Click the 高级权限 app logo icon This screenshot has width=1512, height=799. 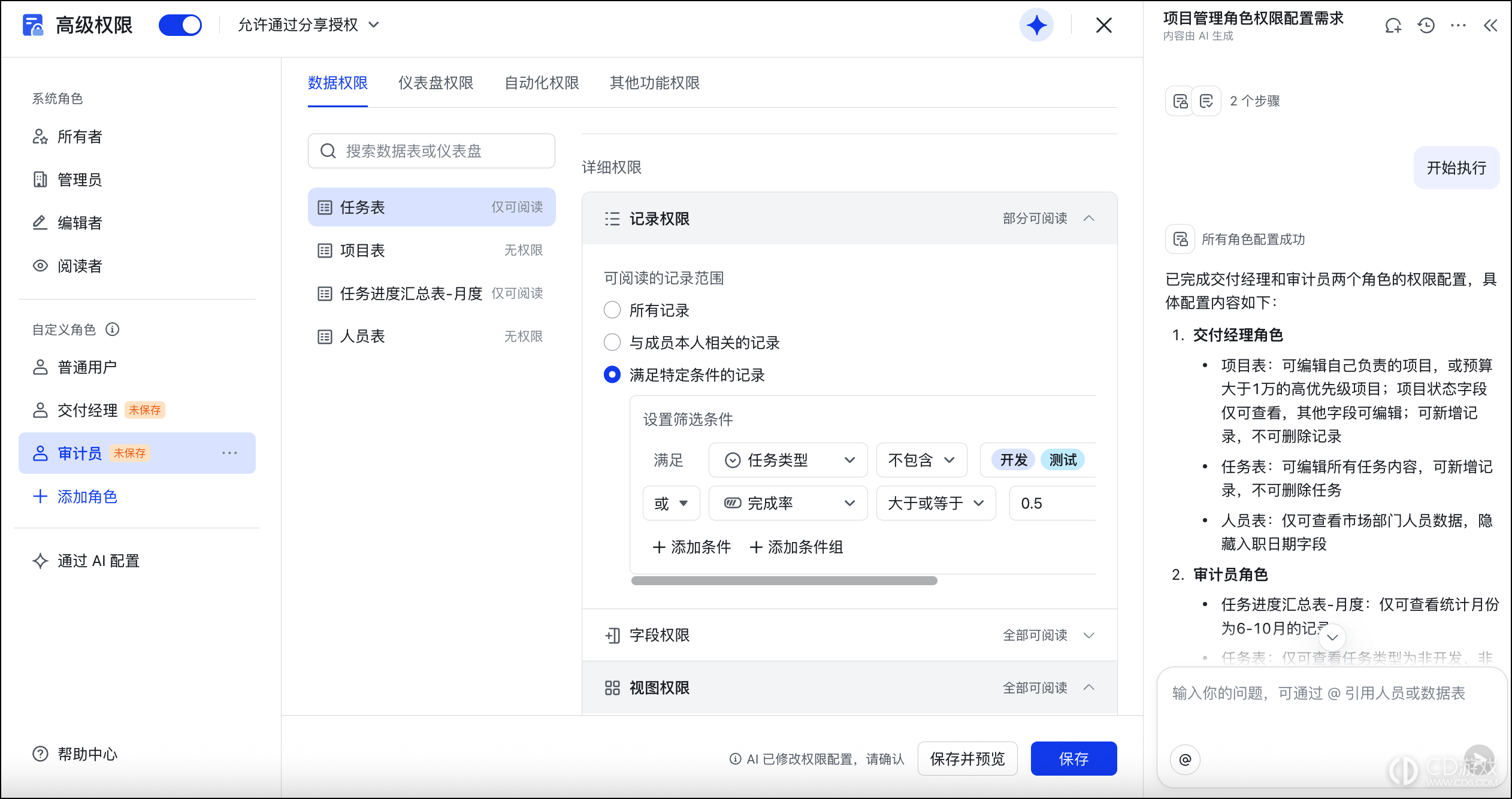point(33,25)
